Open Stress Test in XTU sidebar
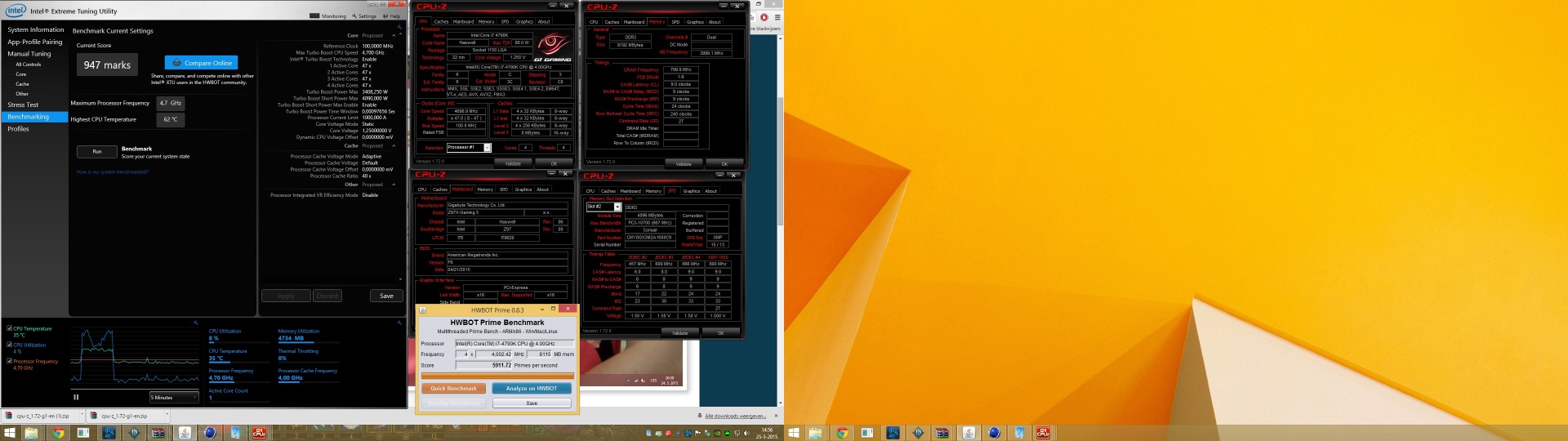 pos(23,105)
